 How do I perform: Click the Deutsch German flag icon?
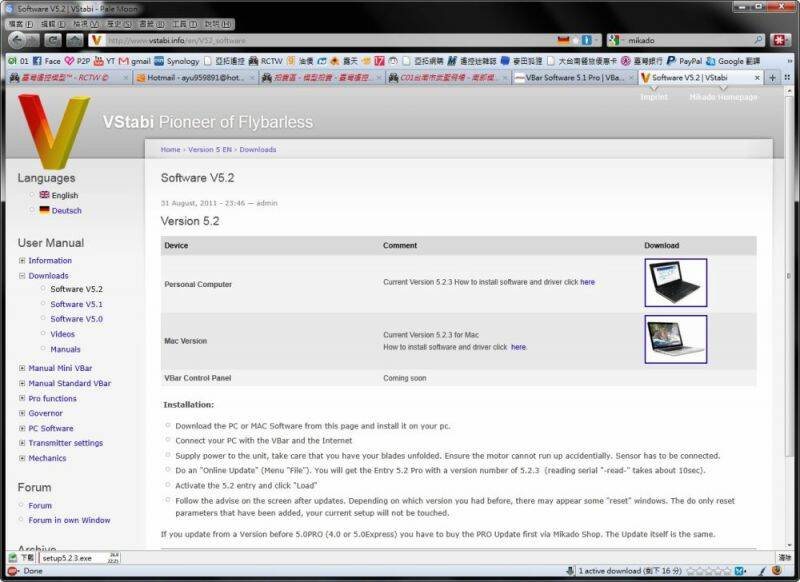[x=44, y=210]
